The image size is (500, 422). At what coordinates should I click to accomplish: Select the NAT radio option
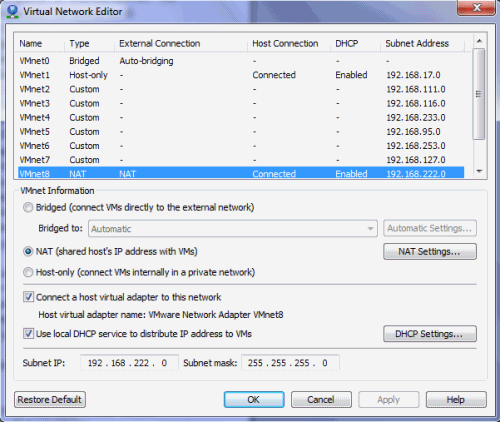(28, 251)
